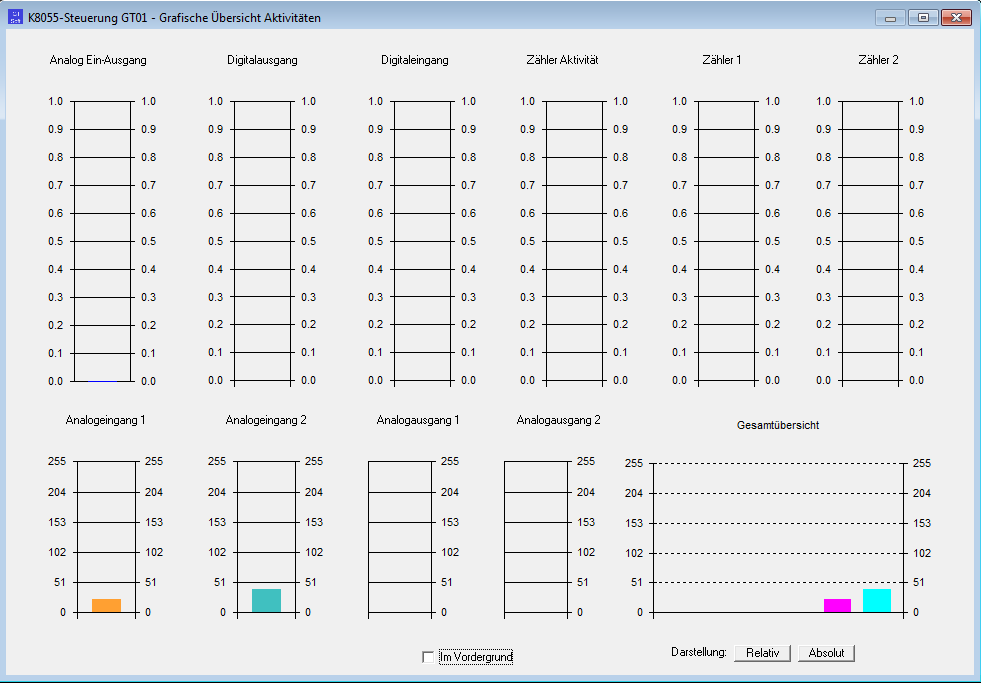Image resolution: width=981 pixels, height=683 pixels.
Task: Enable the Im Vordergrund checkbox
Action: (x=428, y=657)
